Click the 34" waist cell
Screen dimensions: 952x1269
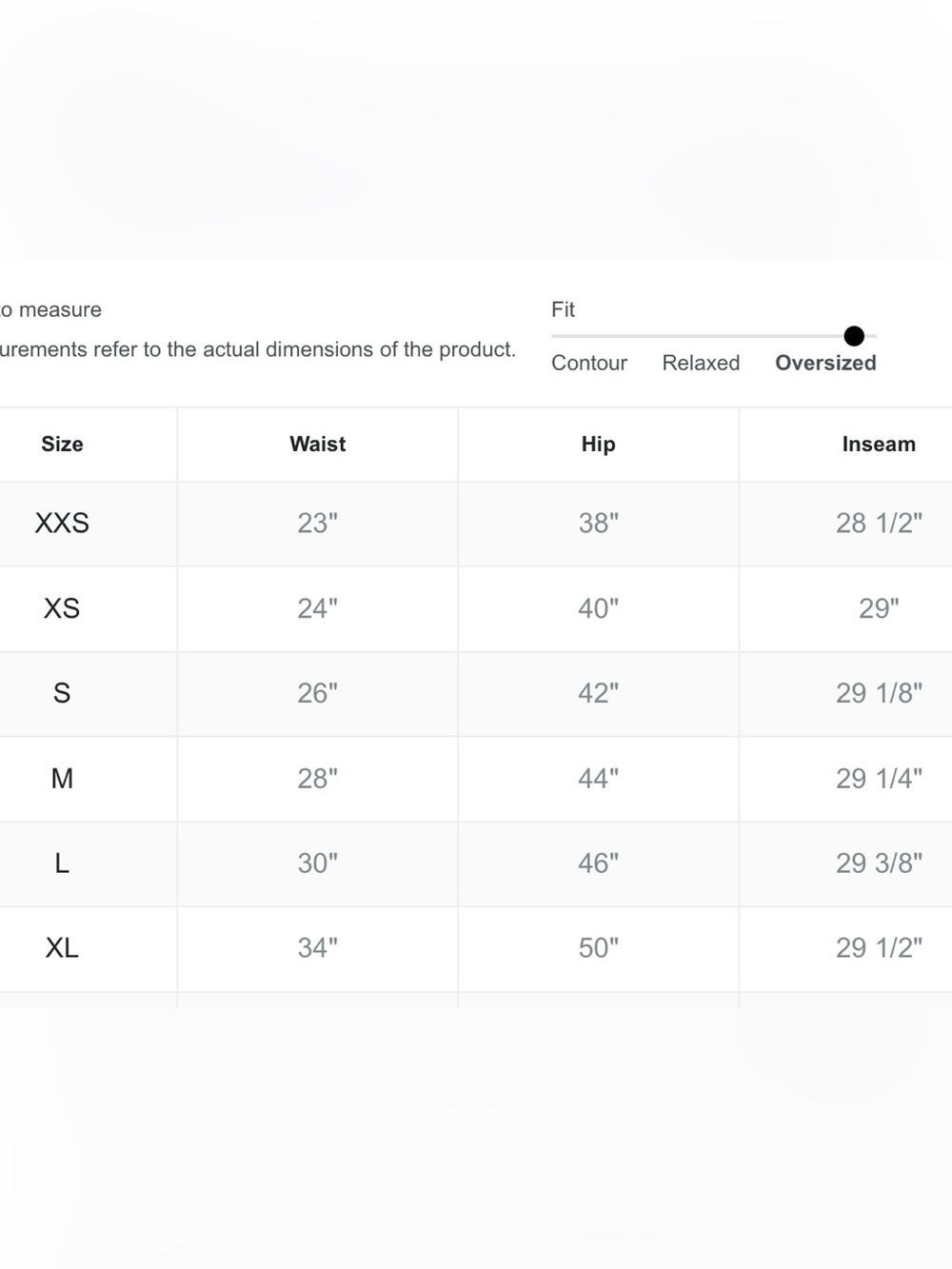point(318,948)
